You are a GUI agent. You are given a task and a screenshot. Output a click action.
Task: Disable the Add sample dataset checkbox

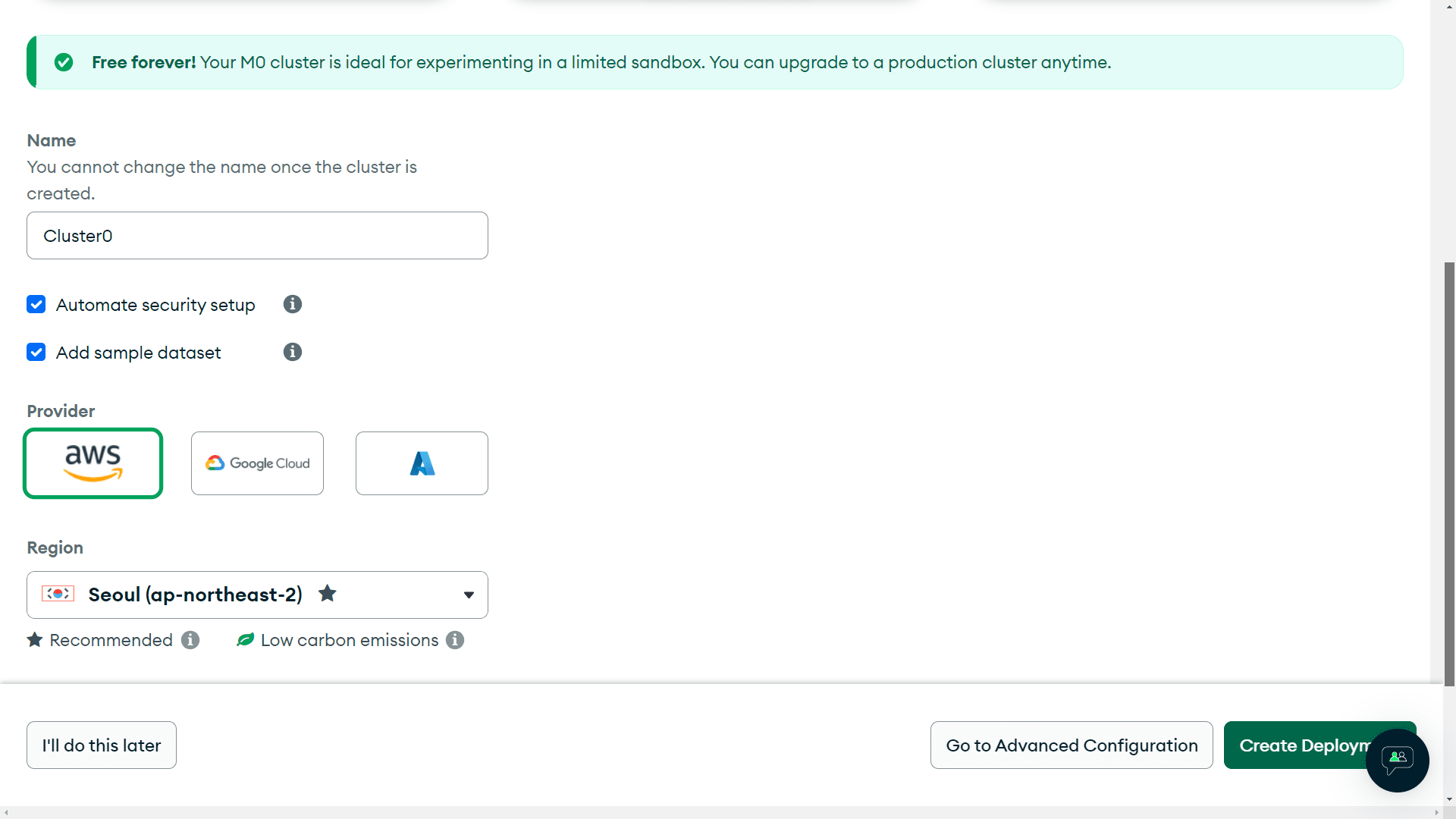tap(36, 352)
